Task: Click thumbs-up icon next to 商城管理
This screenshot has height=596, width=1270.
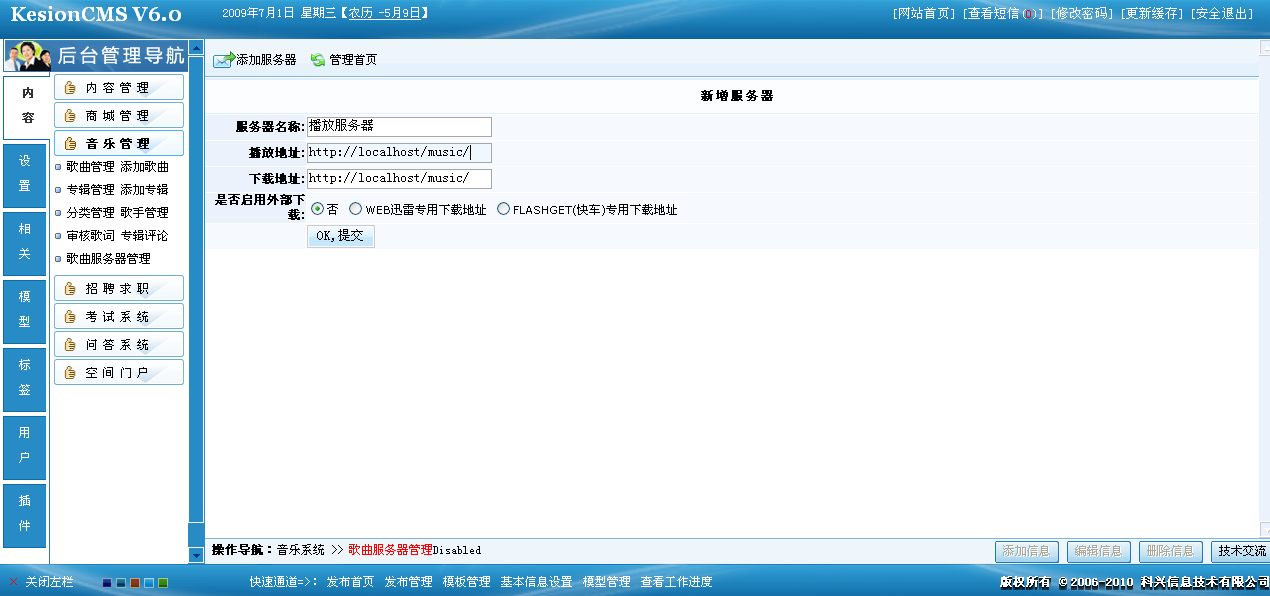Action: point(70,116)
